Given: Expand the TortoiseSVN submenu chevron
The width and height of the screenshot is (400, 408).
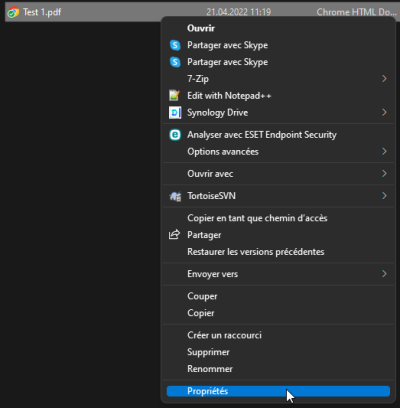Looking at the screenshot, I should [384, 196].
